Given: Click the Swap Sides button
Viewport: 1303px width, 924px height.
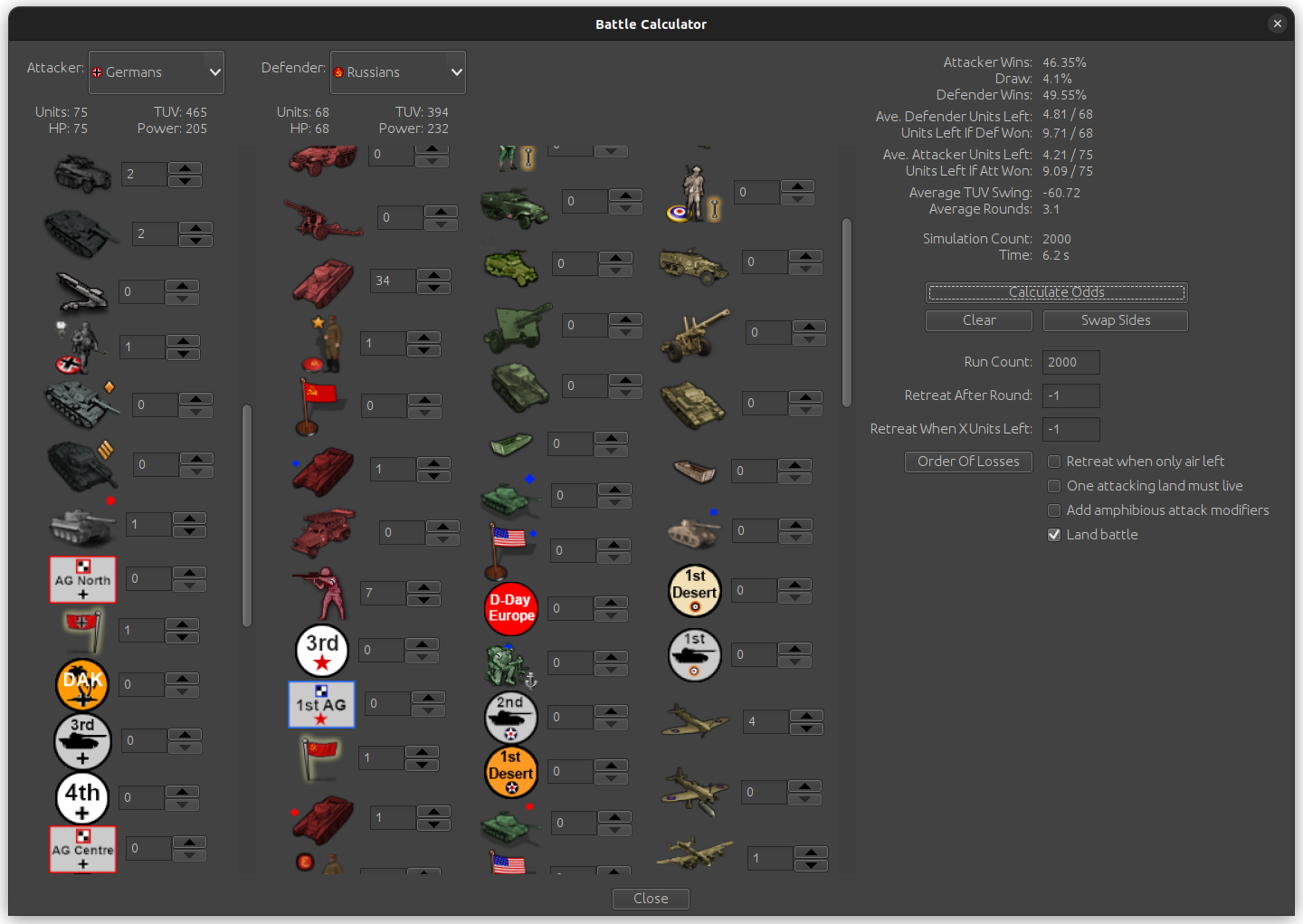Looking at the screenshot, I should 1115,320.
